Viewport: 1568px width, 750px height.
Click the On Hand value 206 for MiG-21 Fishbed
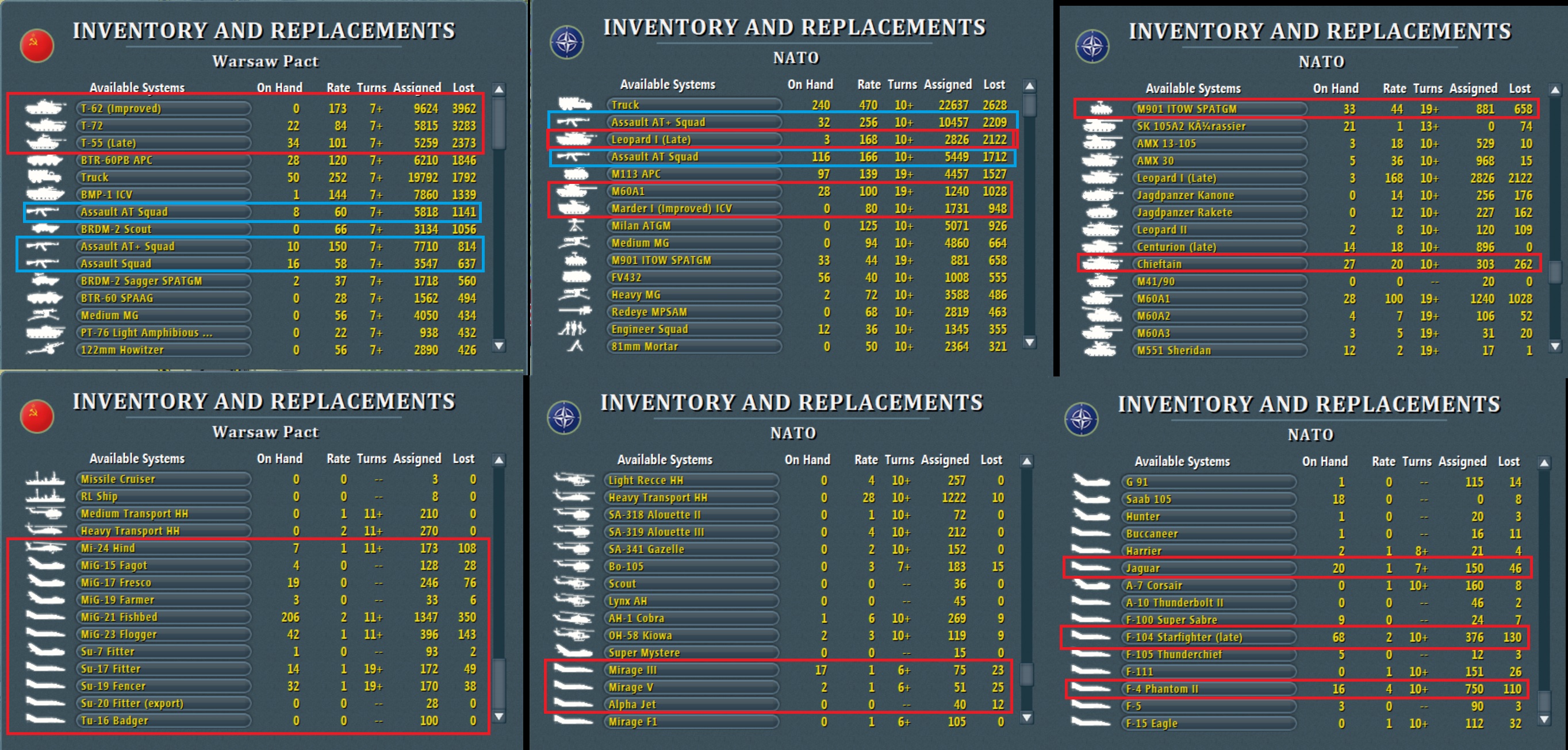[290, 617]
